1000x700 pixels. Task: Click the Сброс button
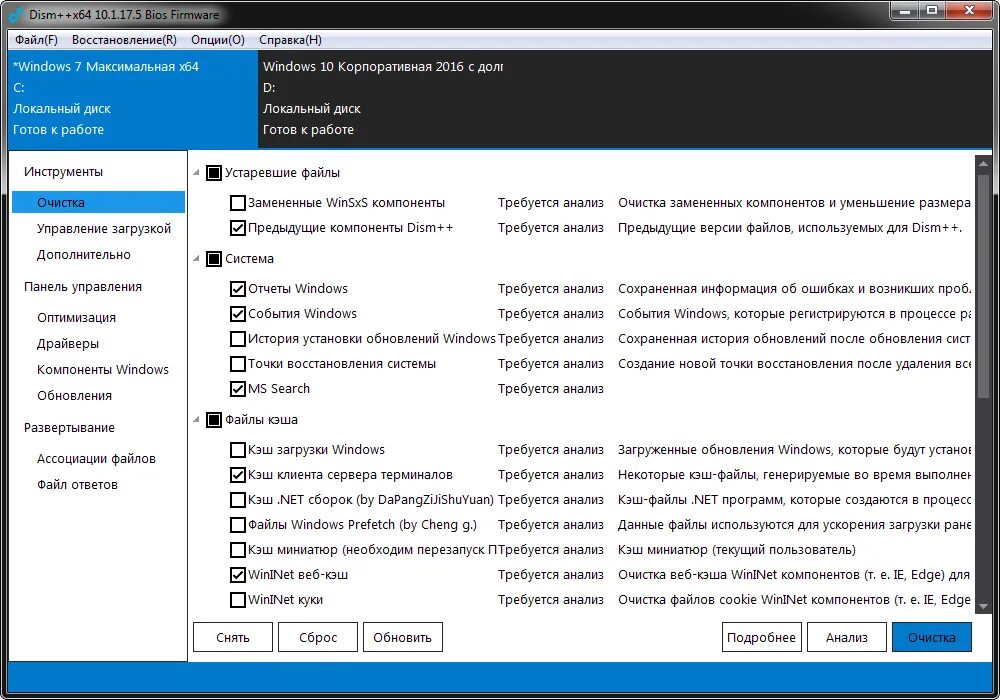318,638
